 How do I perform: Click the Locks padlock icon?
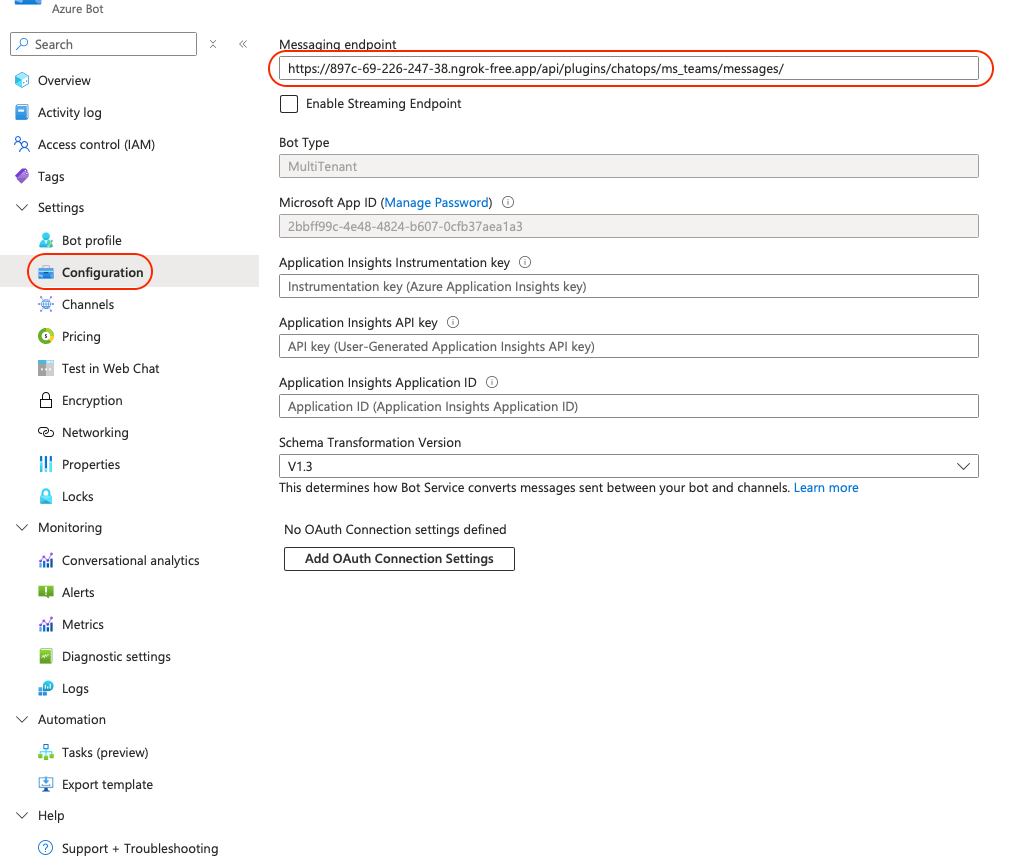tap(46, 496)
